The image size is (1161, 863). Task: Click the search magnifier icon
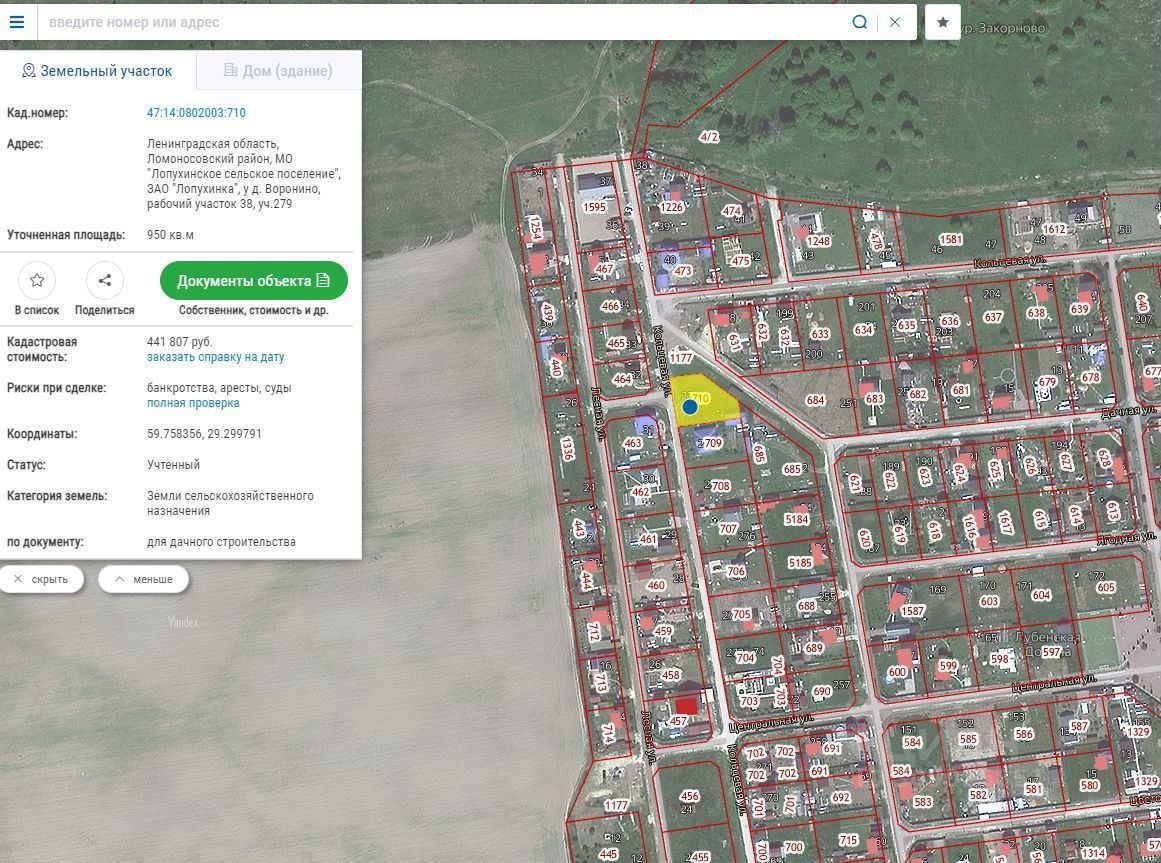(x=859, y=22)
